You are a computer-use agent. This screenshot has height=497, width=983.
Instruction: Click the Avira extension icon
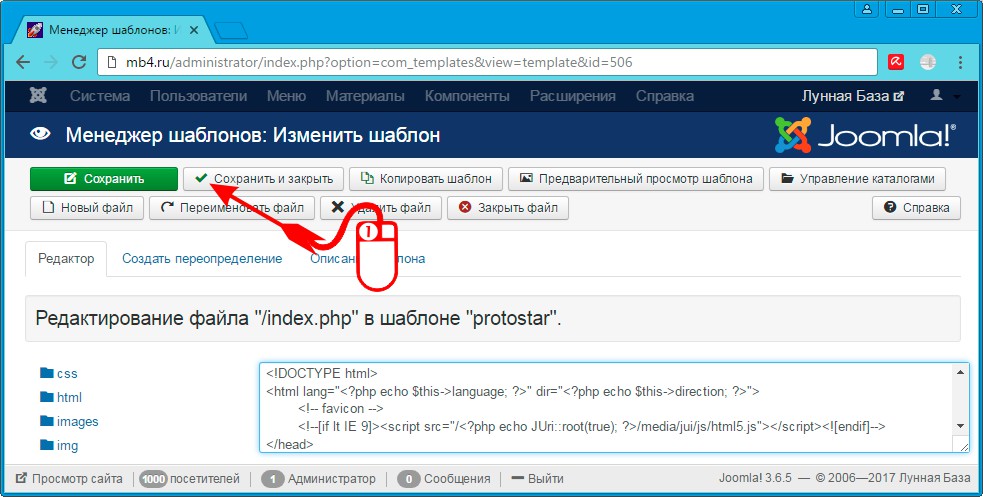click(x=896, y=62)
